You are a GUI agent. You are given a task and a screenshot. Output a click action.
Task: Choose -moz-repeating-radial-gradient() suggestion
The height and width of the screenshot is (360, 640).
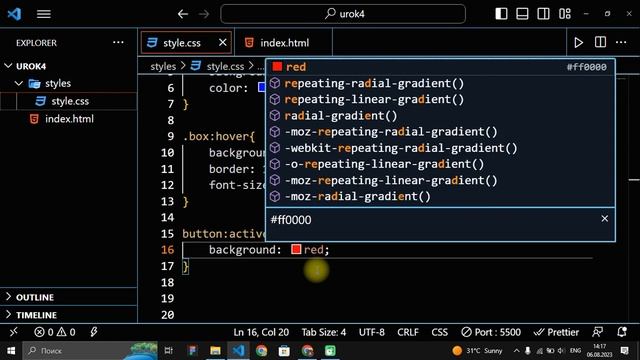click(440, 131)
